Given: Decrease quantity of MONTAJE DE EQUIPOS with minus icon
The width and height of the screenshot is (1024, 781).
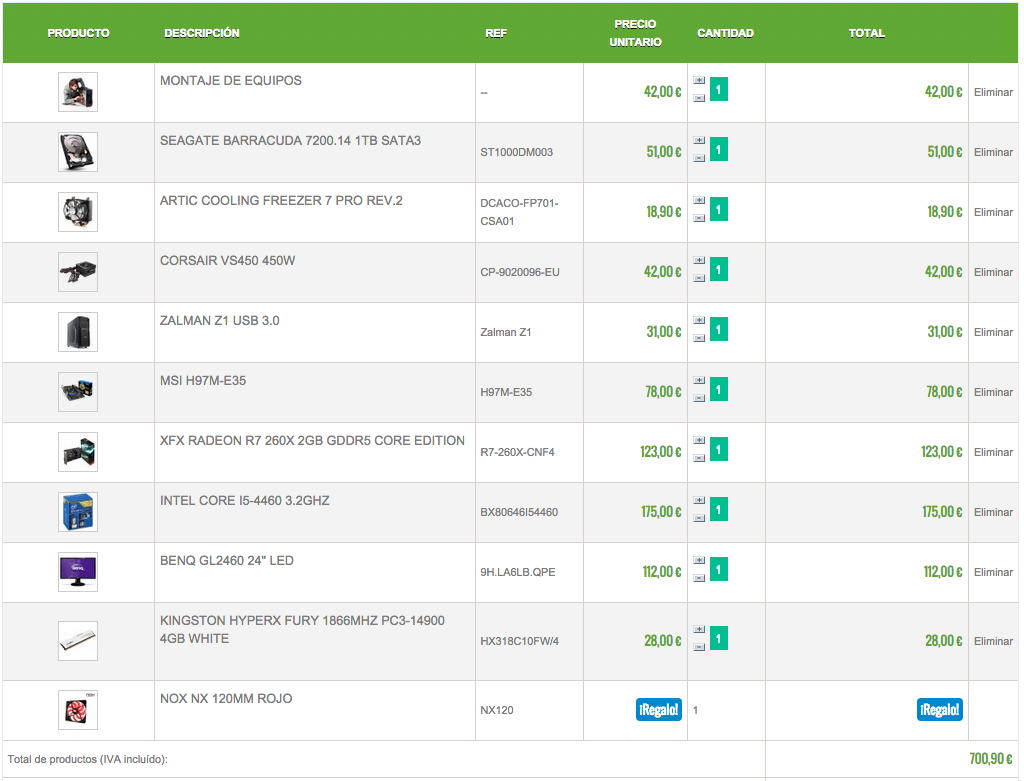Looking at the screenshot, I should (699, 98).
